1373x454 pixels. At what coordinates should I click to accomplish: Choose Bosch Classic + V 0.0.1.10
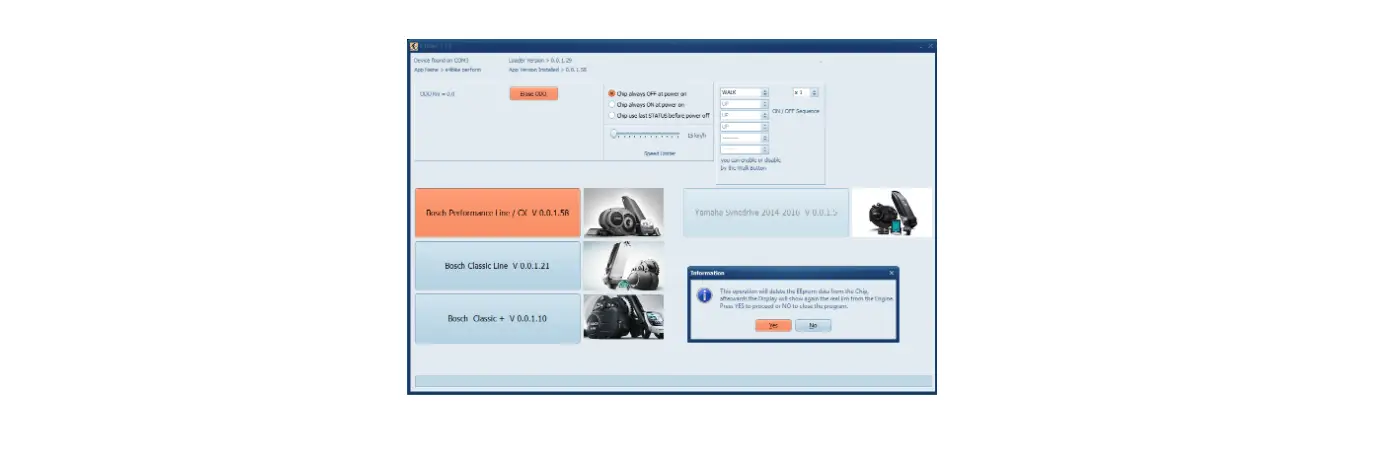pyautogui.click(x=497, y=318)
